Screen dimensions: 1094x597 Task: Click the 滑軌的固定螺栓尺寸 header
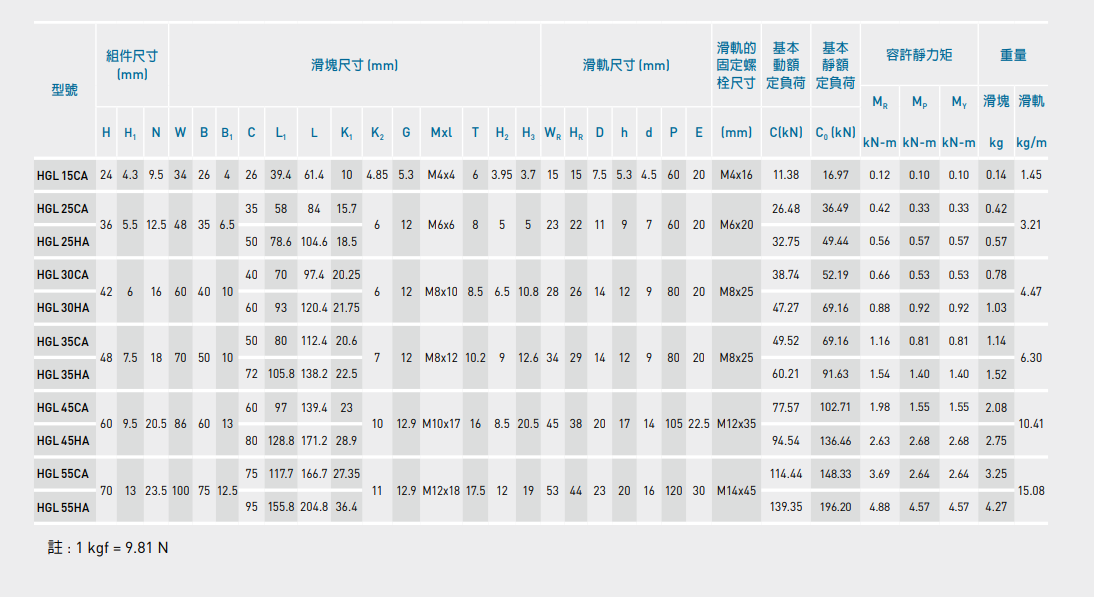click(x=736, y=65)
